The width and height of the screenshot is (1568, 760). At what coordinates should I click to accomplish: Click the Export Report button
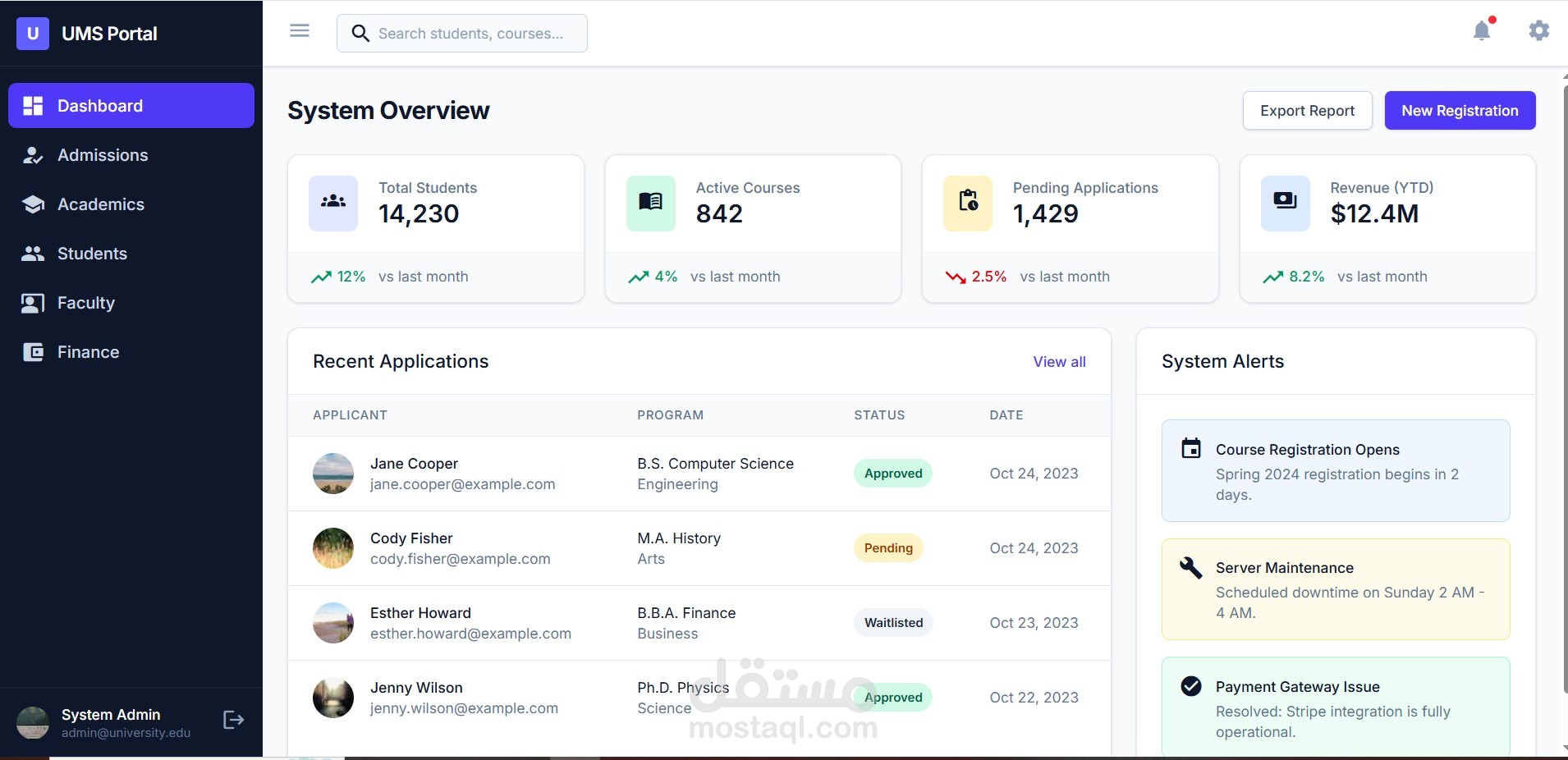pyautogui.click(x=1308, y=111)
